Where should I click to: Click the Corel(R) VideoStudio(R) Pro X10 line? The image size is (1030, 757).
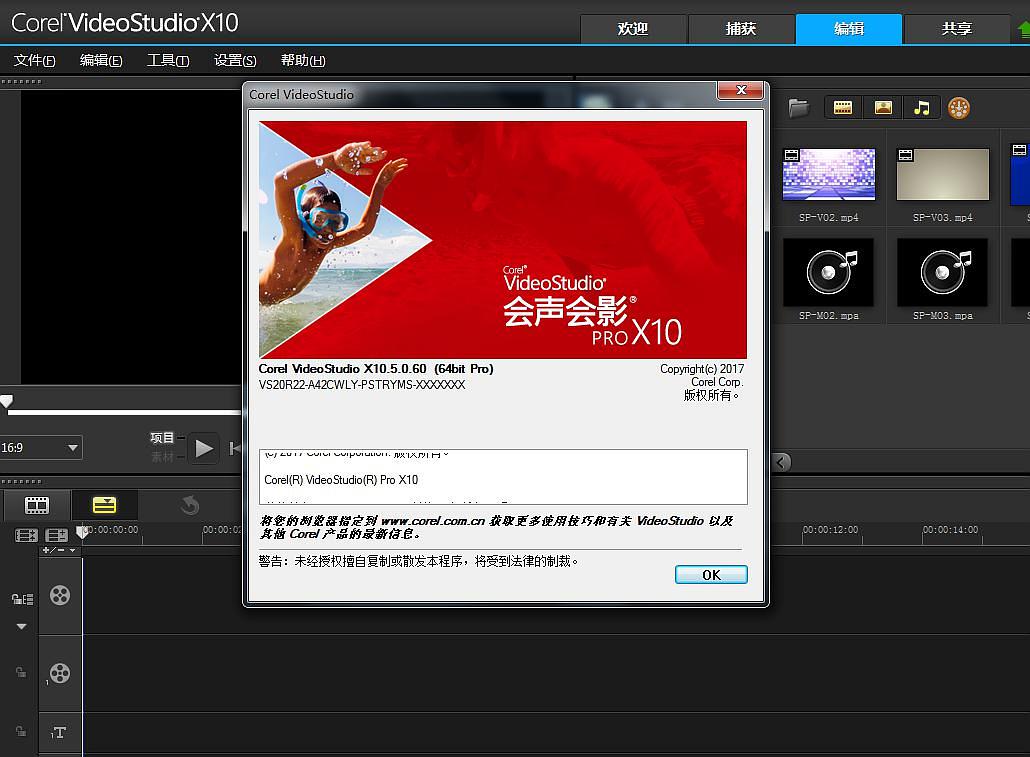341,480
